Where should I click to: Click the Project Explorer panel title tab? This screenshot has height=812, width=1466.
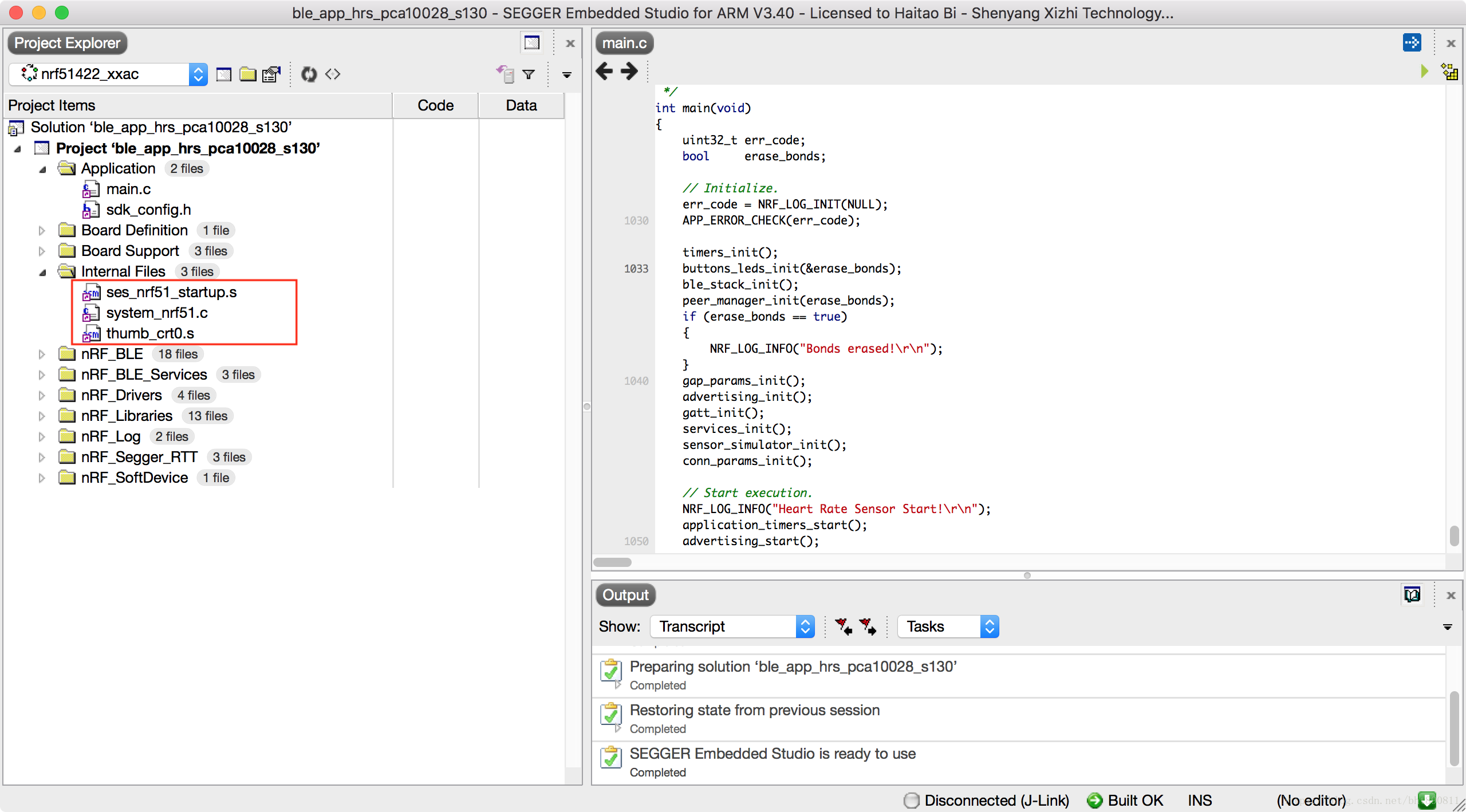coord(67,43)
